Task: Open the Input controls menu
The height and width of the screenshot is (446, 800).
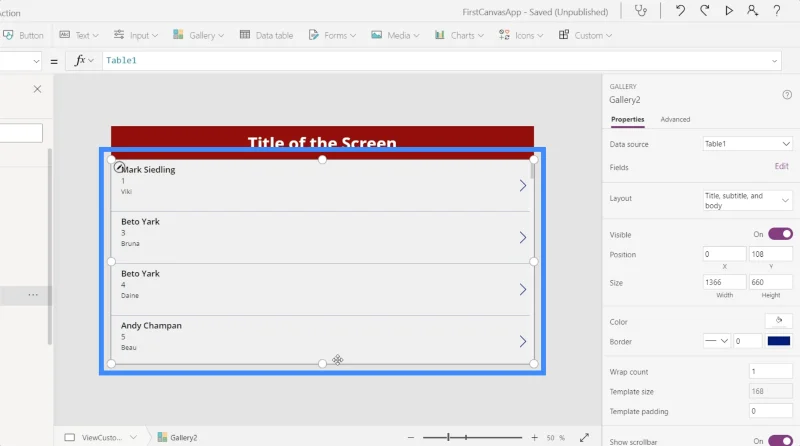Action: (x=136, y=35)
